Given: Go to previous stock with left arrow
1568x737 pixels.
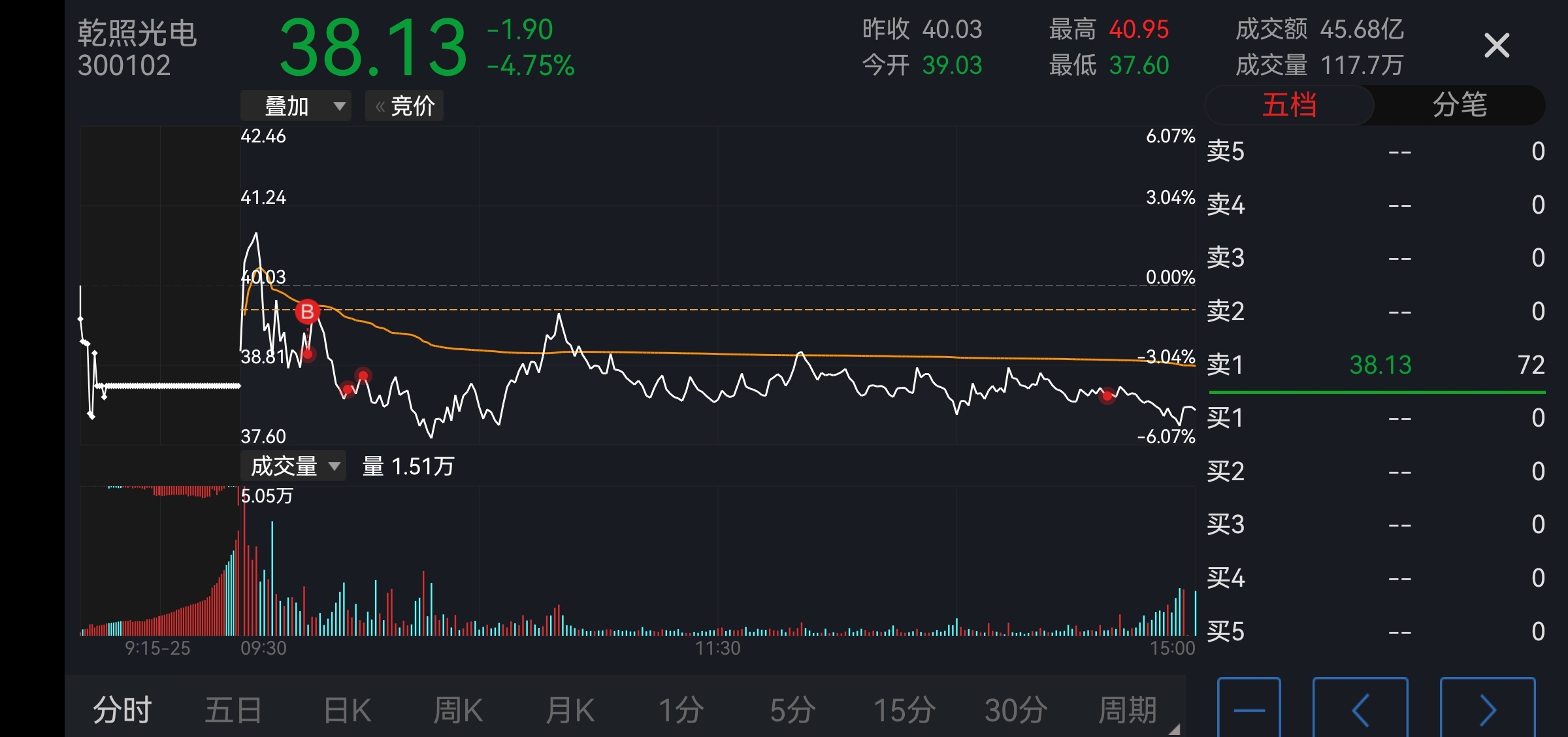Looking at the screenshot, I should (1360, 710).
